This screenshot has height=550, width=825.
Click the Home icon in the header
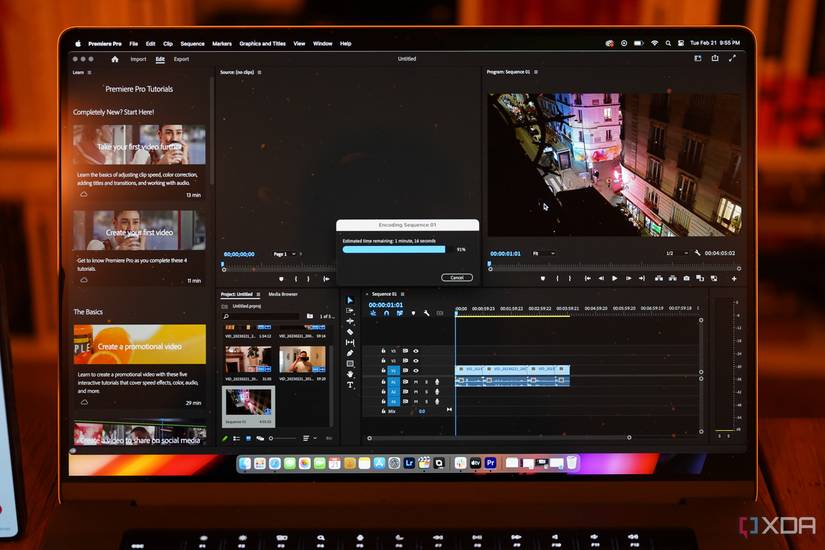tap(115, 59)
